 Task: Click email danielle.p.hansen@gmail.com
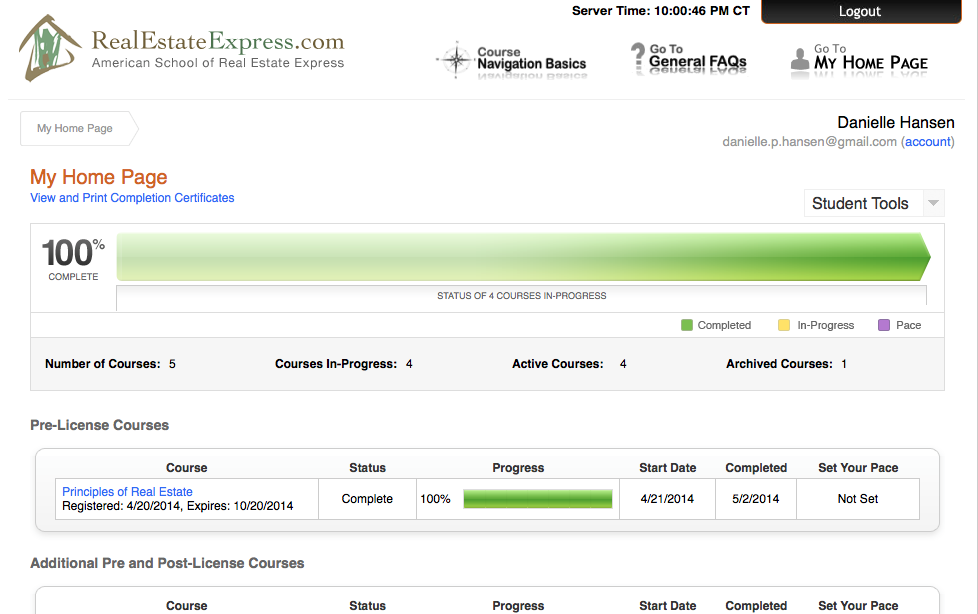pos(809,142)
